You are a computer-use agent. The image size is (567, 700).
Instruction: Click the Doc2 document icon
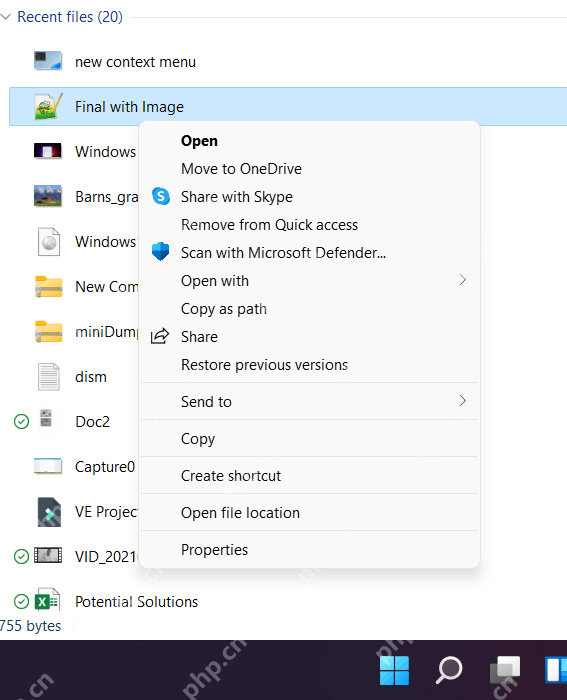coord(46,419)
